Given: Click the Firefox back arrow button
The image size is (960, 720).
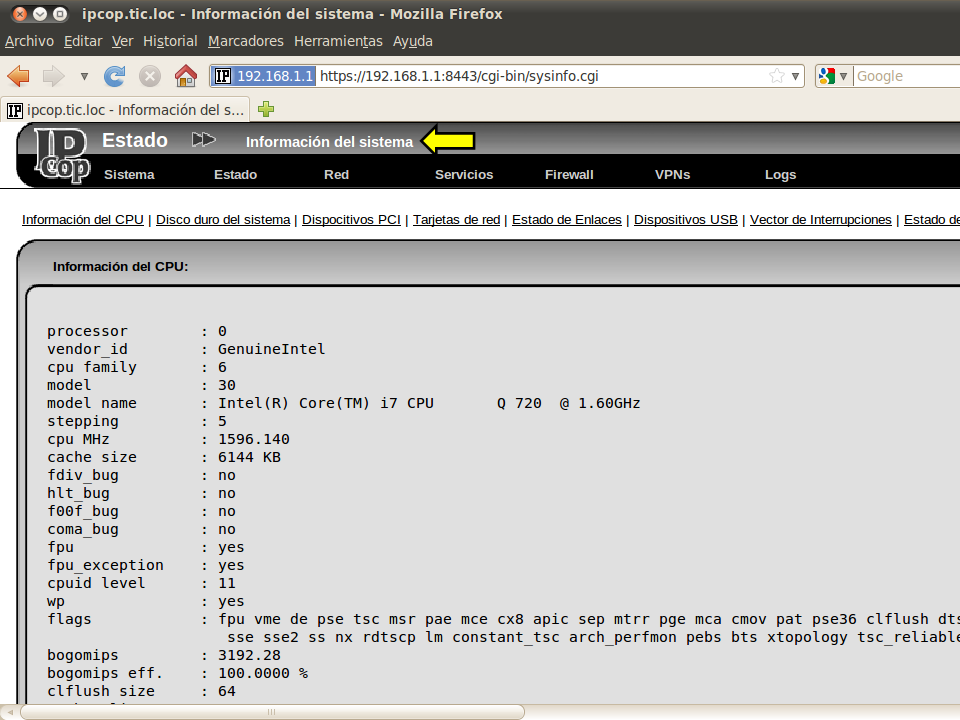Looking at the screenshot, I should (19, 76).
